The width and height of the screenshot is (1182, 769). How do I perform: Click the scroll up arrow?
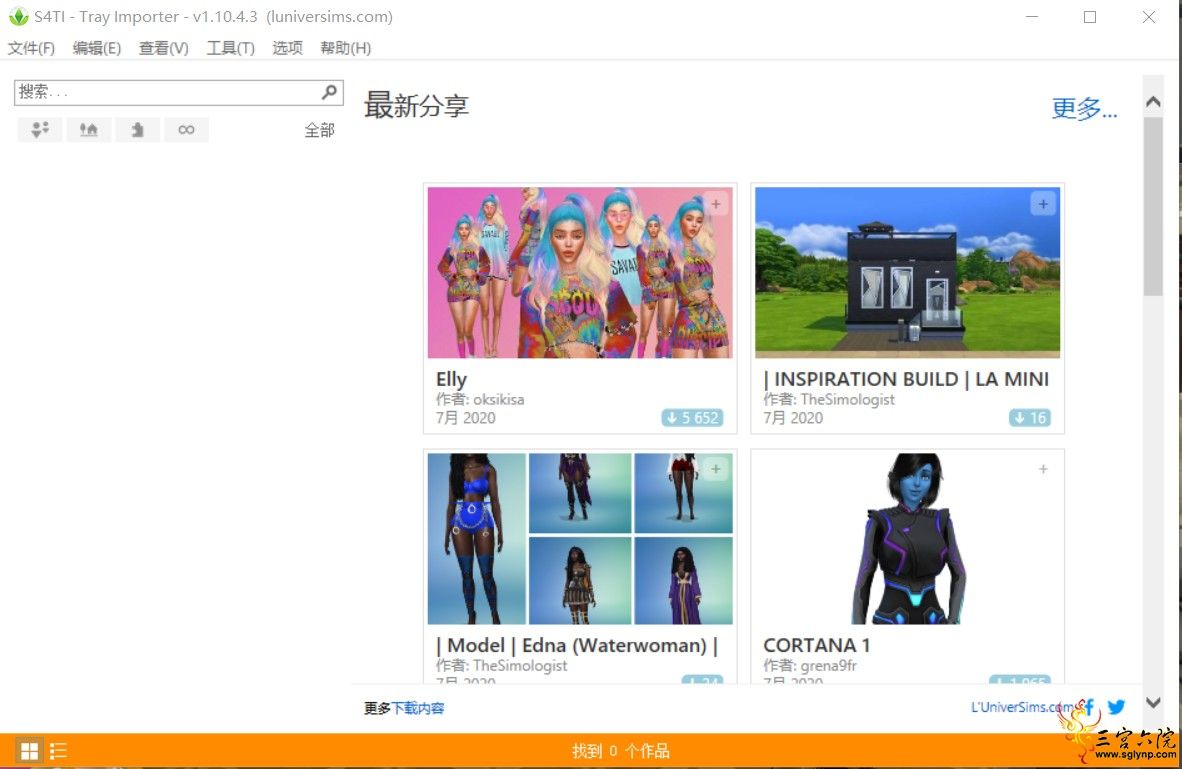pos(1153,102)
